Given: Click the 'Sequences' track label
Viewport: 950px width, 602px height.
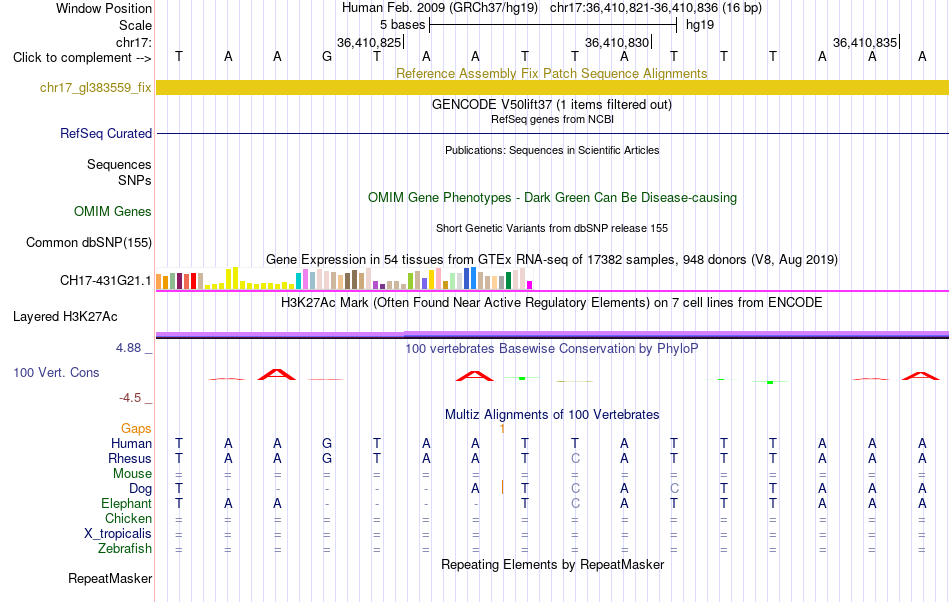Looking at the screenshot, I should click(x=119, y=165).
